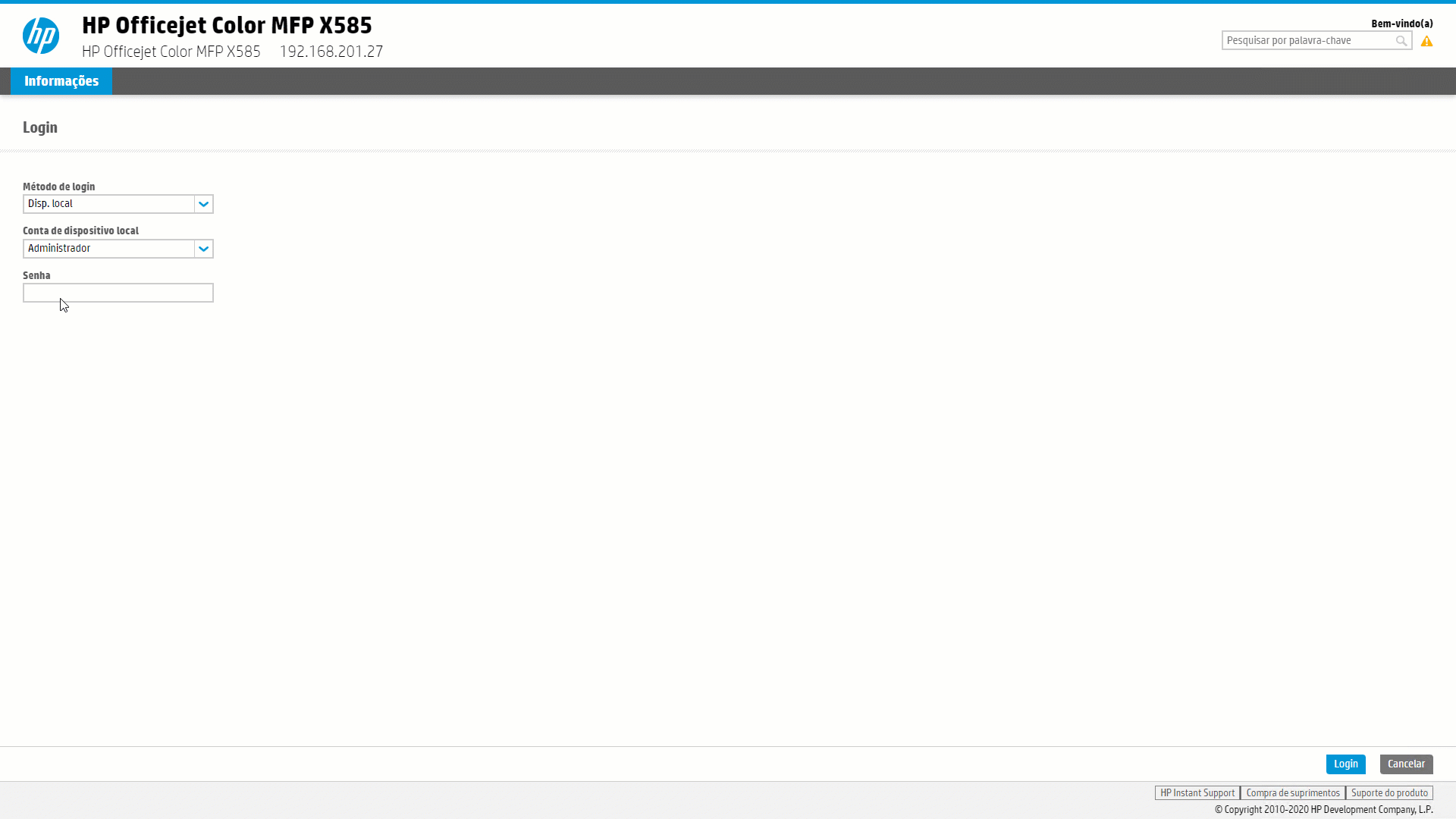Screen dimensions: 1456x819
Task: Click the Suporte do produto link
Action: [x=1390, y=792]
